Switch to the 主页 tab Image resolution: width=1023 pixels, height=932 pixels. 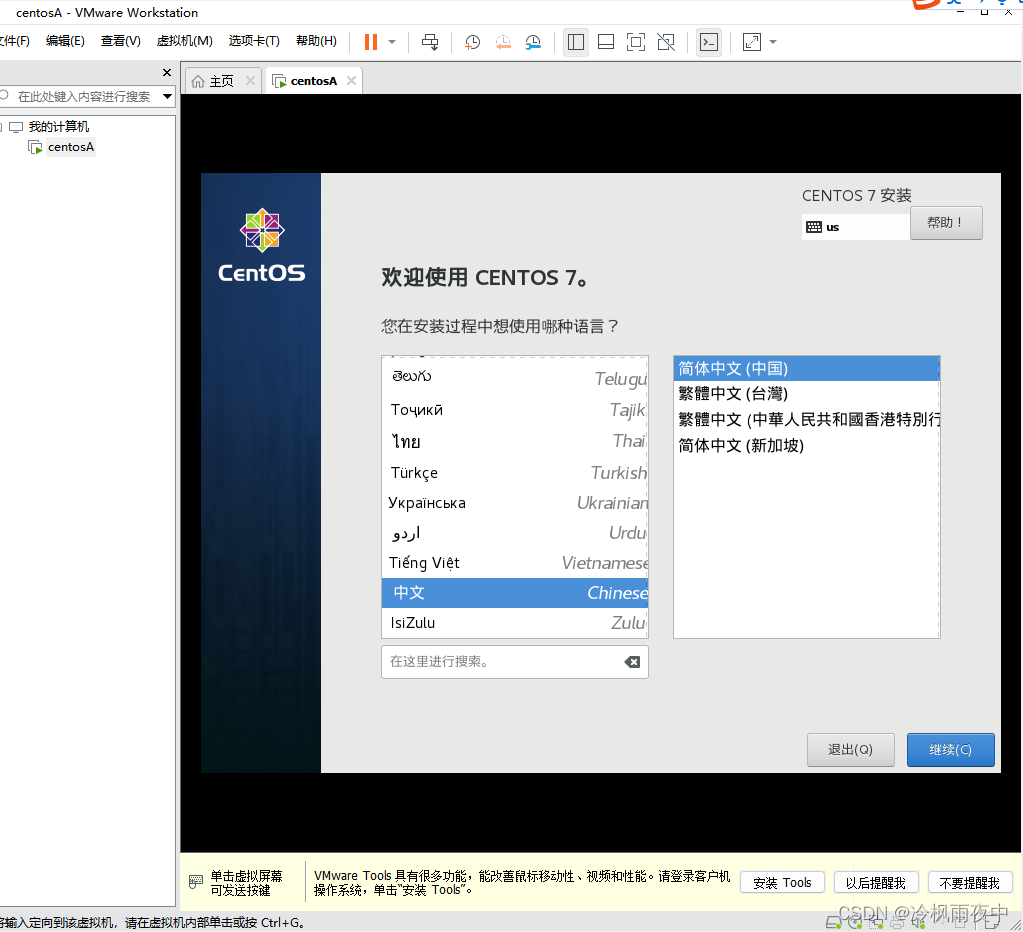(222, 81)
